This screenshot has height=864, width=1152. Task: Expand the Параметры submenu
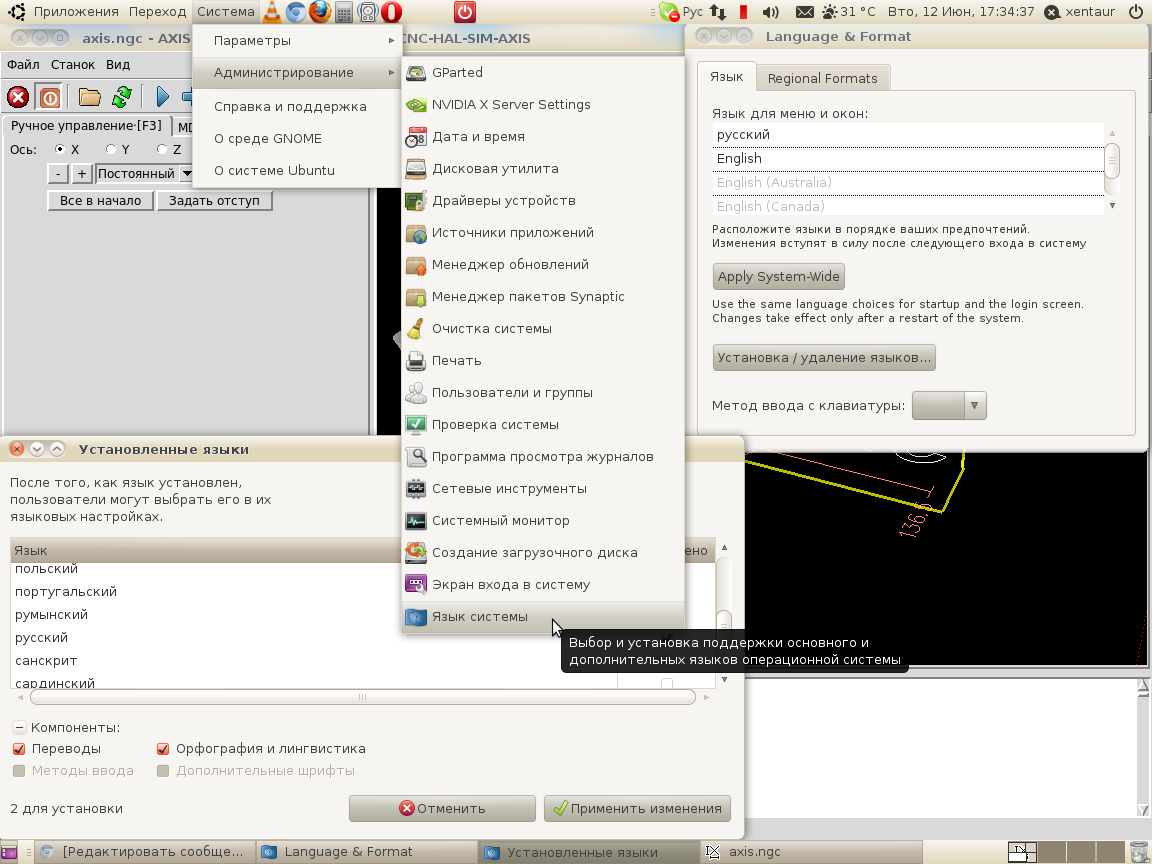[x=297, y=40]
